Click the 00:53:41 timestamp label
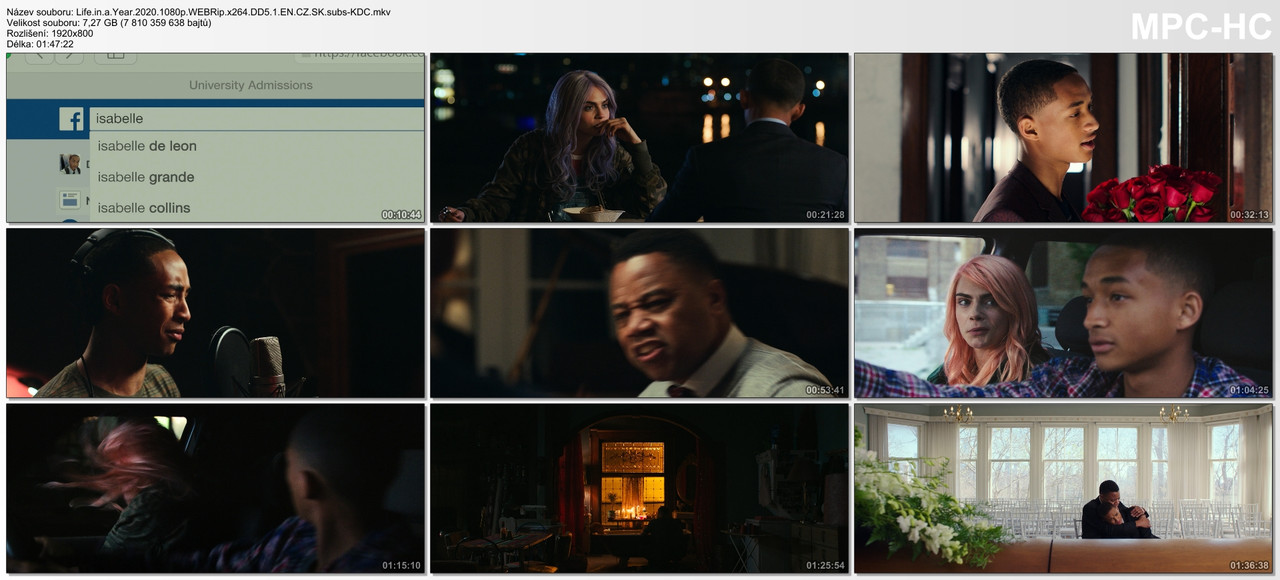The height and width of the screenshot is (580, 1280). pos(825,390)
